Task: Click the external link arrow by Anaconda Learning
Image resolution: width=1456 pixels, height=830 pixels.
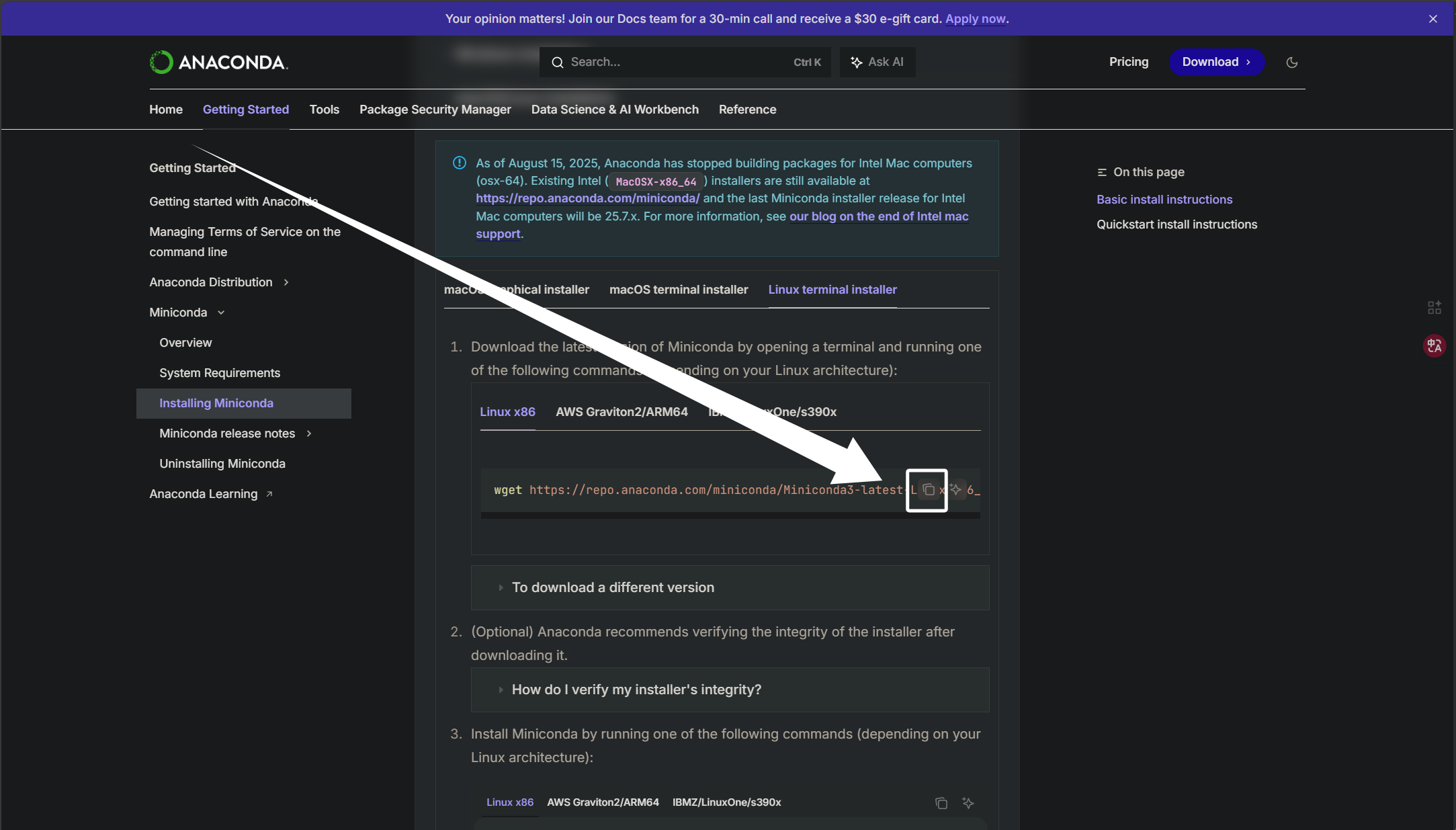Action: (269, 494)
